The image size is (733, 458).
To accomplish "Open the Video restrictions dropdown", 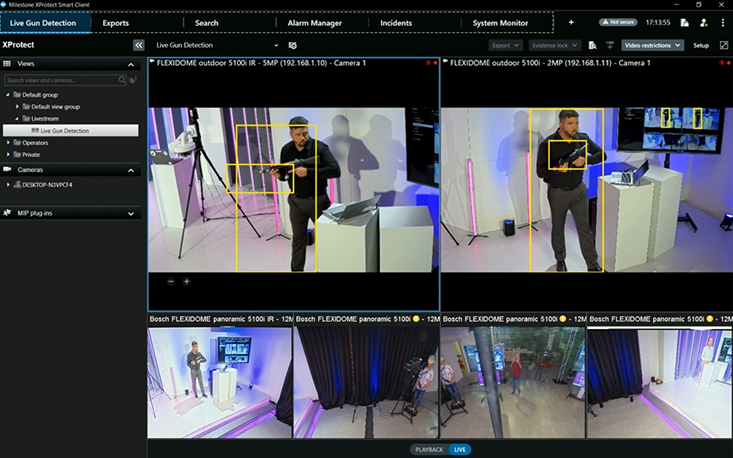I will point(652,45).
